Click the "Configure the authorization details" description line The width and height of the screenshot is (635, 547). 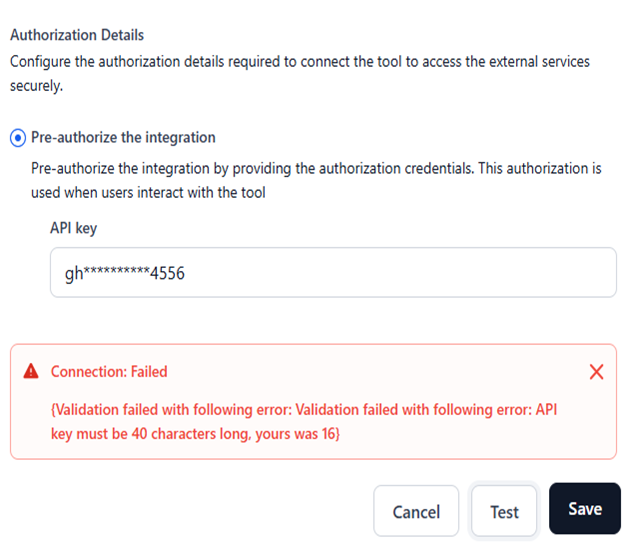(x=299, y=62)
